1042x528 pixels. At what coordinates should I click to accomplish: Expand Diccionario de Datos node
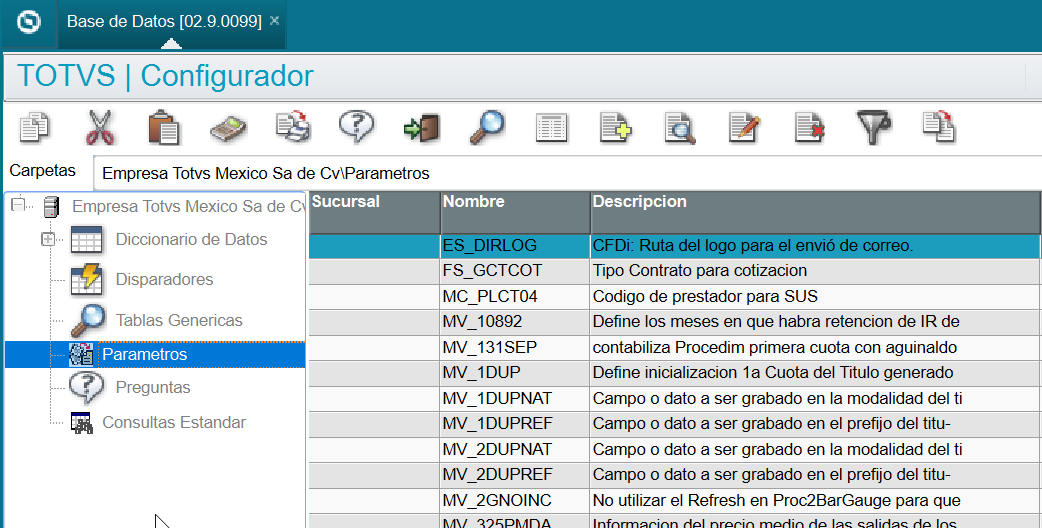click(48, 238)
